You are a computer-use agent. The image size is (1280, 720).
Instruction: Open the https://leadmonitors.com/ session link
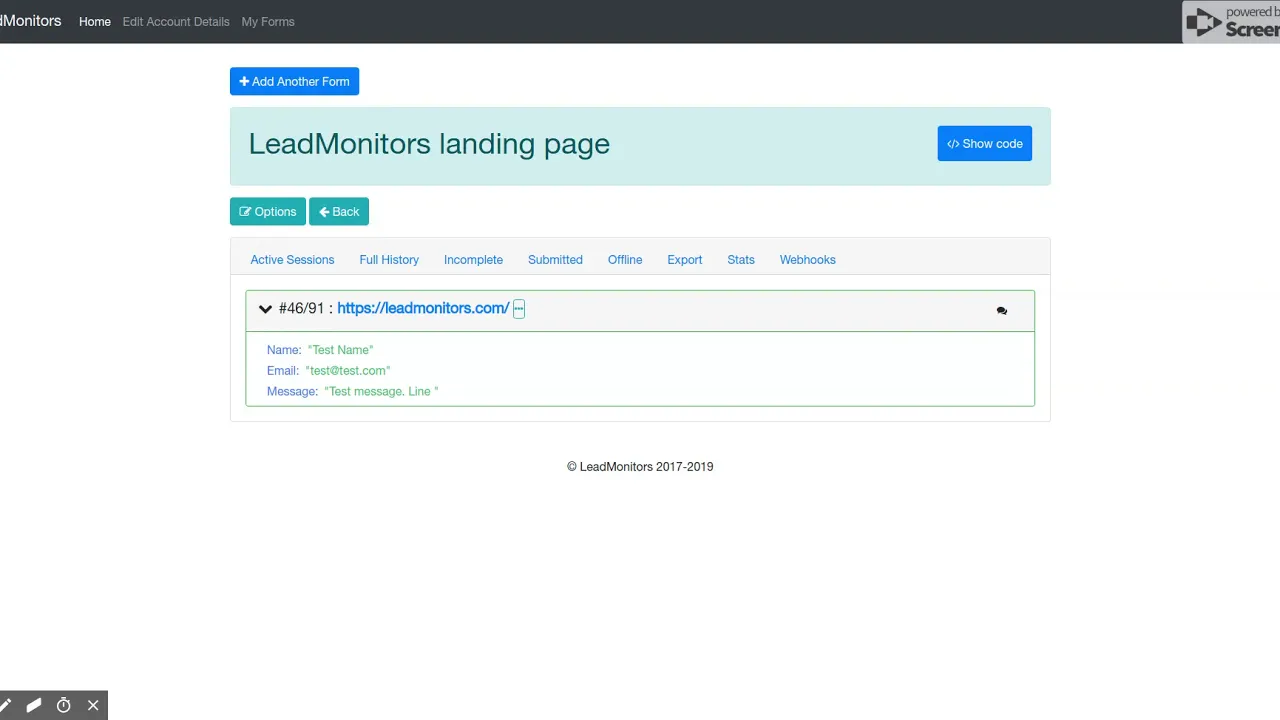(423, 309)
